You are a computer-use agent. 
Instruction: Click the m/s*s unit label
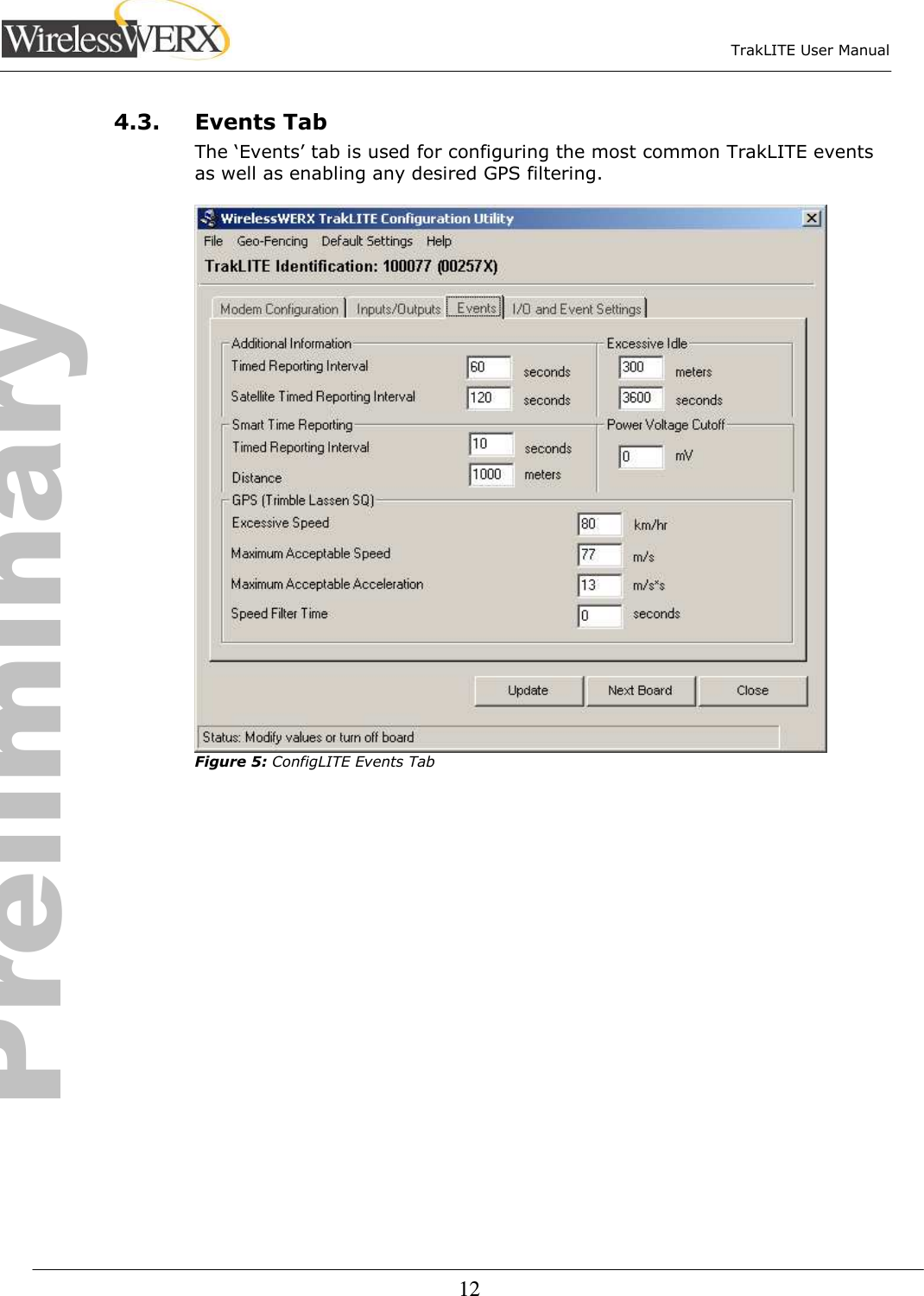[649, 585]
